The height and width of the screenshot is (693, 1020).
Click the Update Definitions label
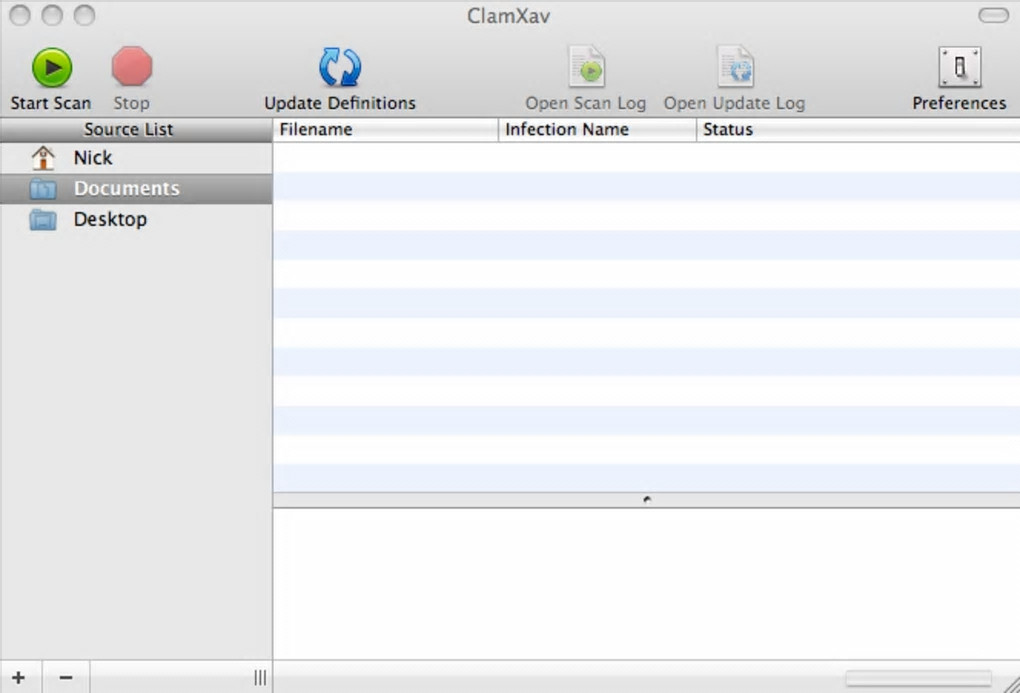click(340, 103)
